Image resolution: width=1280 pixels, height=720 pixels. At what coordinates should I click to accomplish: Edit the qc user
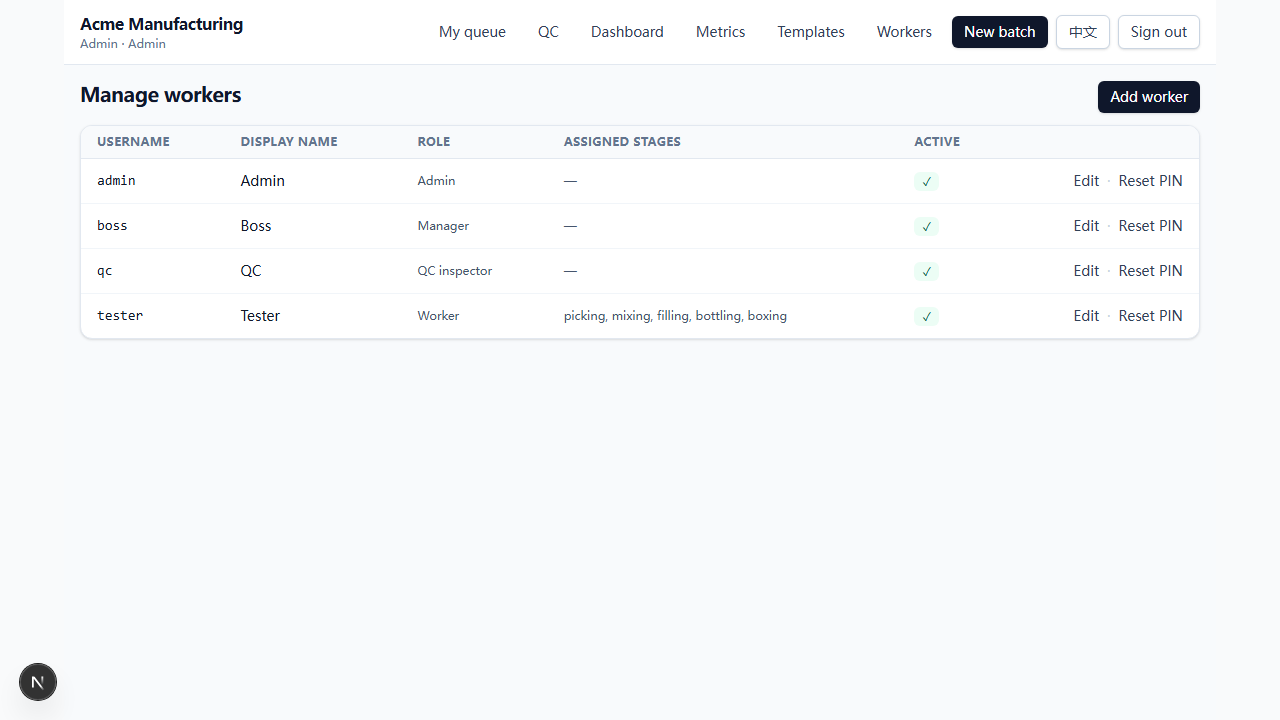point(1086,271)
